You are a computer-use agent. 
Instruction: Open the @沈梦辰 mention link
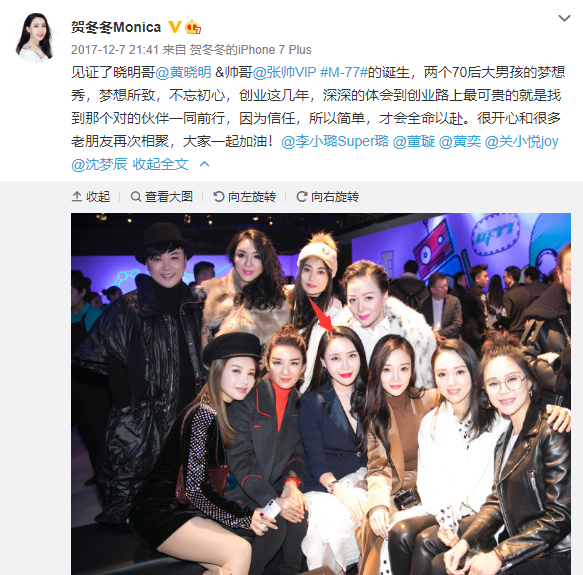click(99, 164)
